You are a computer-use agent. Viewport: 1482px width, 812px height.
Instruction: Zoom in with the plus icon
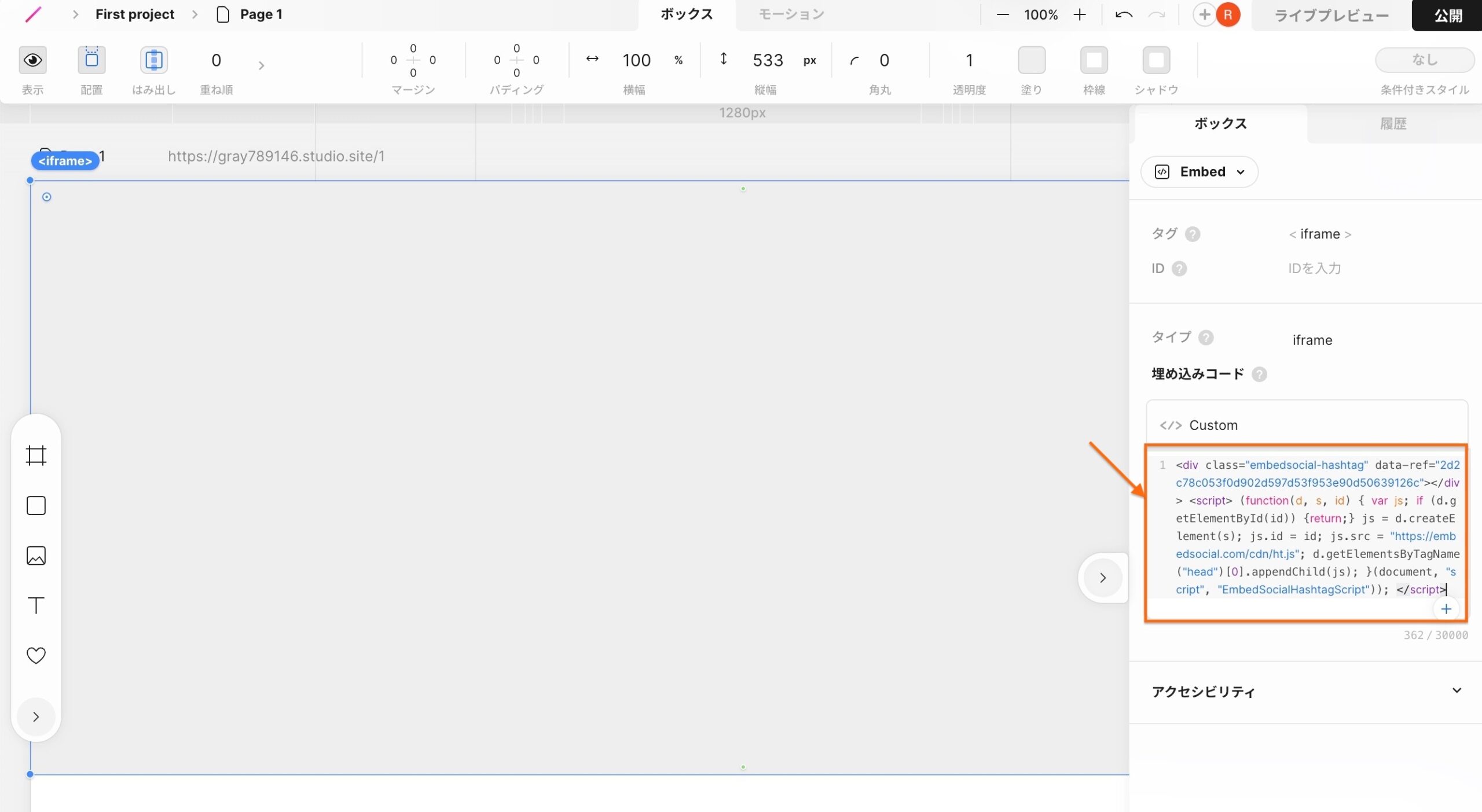point(1079,14)
